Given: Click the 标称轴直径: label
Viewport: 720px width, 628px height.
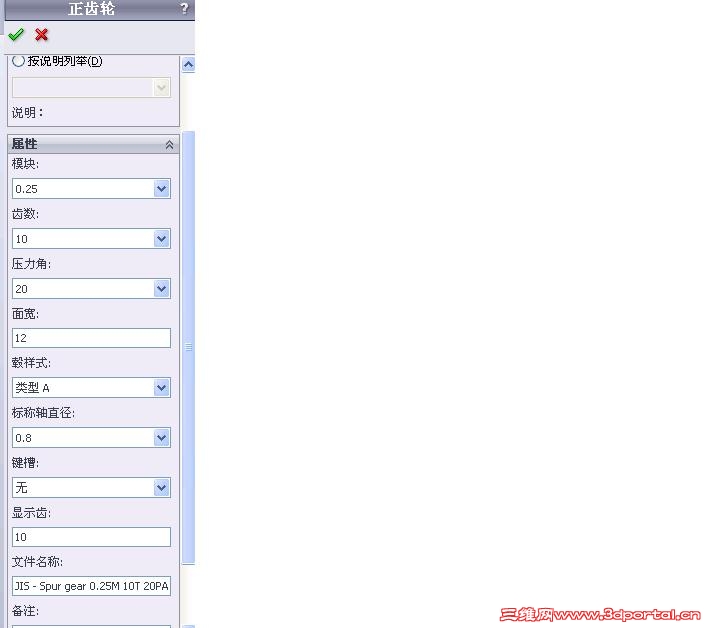Looking at the screenshot, I should pos(43,413).
